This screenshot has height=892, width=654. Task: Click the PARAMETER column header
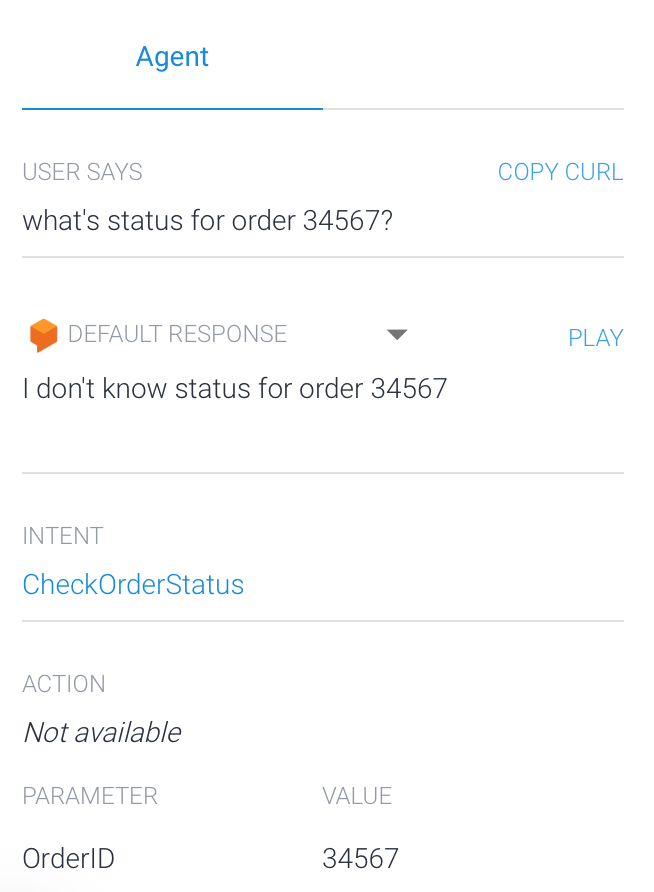pos(90,796)
